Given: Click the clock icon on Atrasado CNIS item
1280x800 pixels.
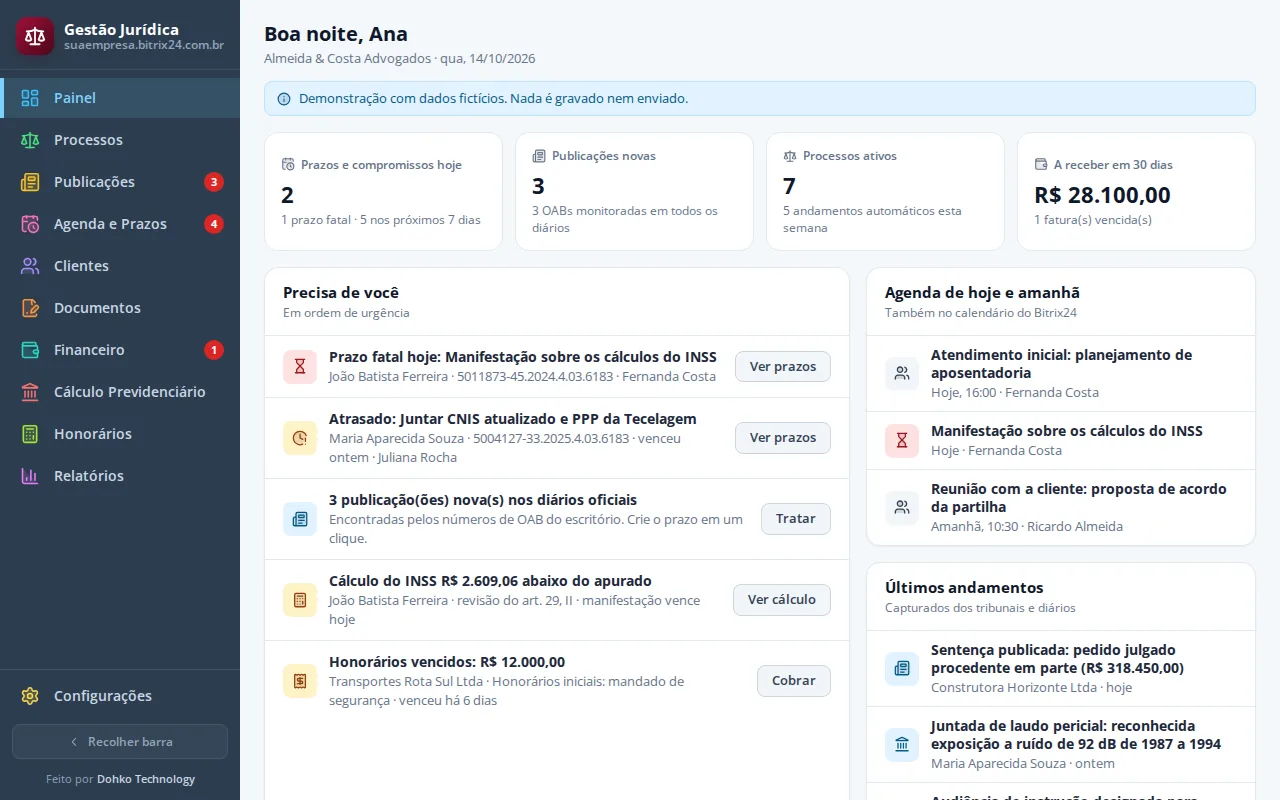Looking at the screenshot, I should (300, 438).
